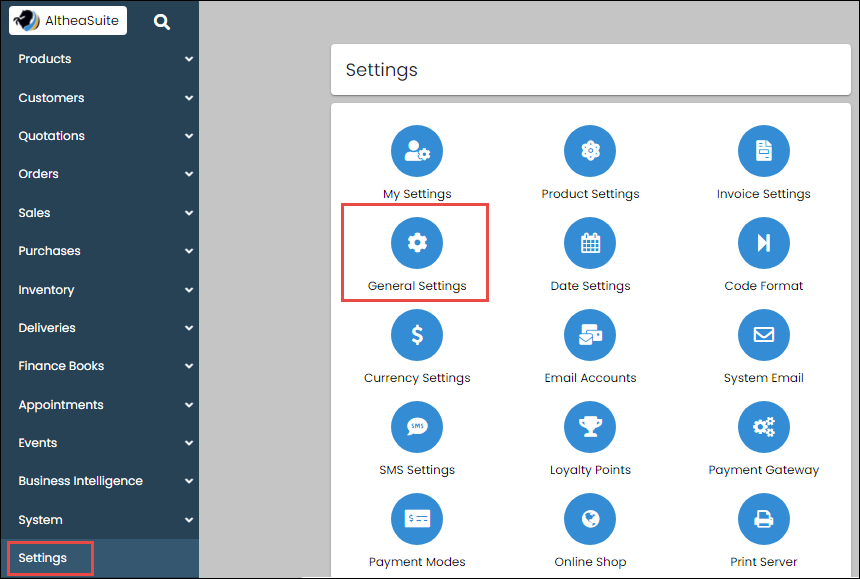
Task: Expand the System menu chevron
Action: 189,520
